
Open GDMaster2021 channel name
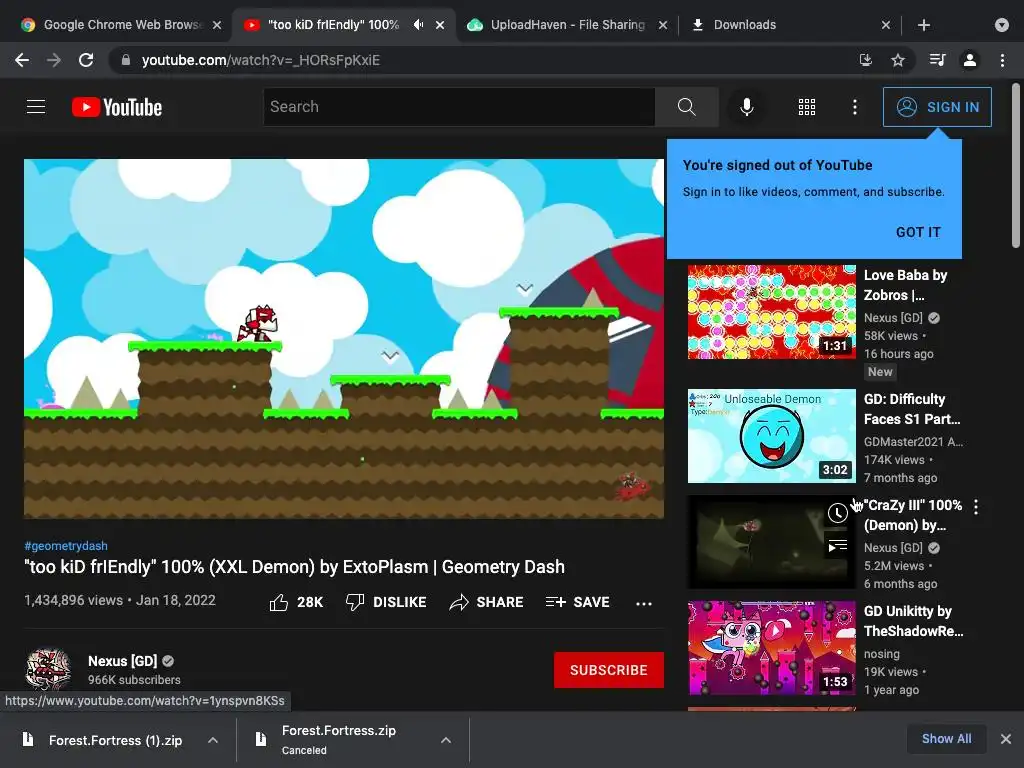point(912,441)
